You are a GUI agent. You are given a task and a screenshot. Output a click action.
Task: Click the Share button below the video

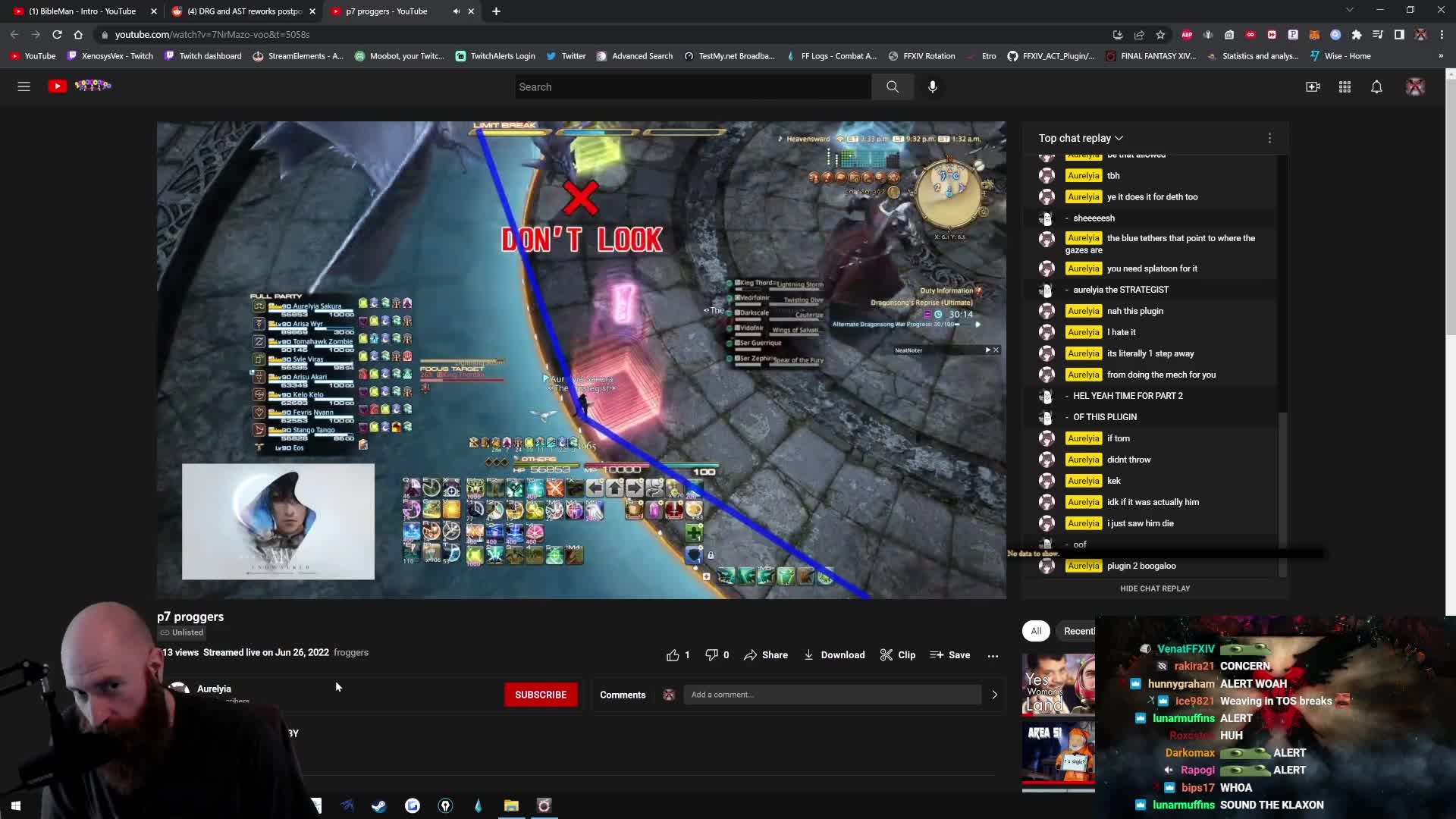pos(766,654)
